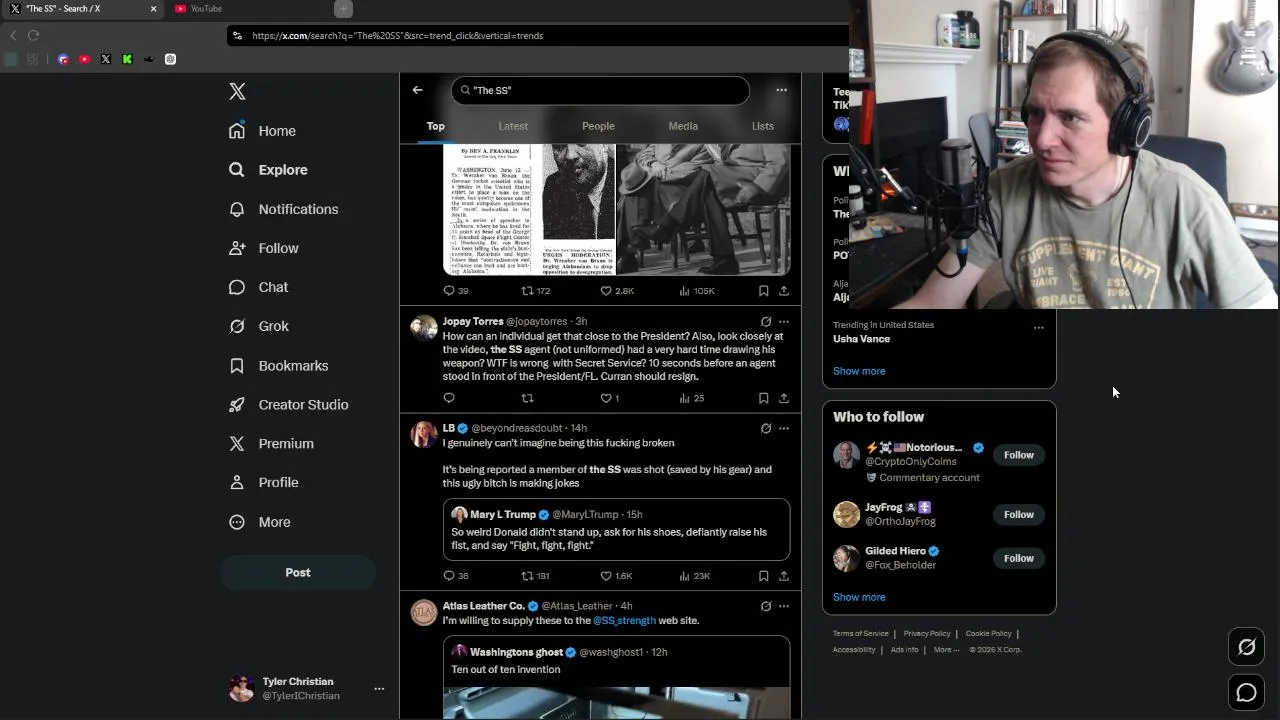The image size is (1280, 720).
Task: Bookmark Jopay Torres post
Action: point(763,398)
